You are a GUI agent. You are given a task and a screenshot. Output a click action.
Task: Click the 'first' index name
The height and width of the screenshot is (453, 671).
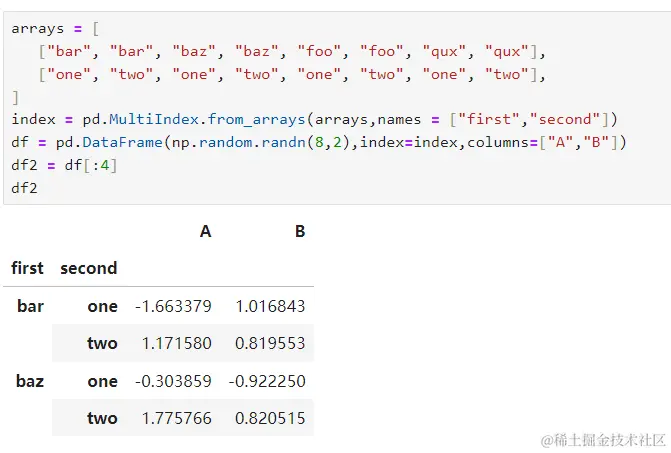27,268
